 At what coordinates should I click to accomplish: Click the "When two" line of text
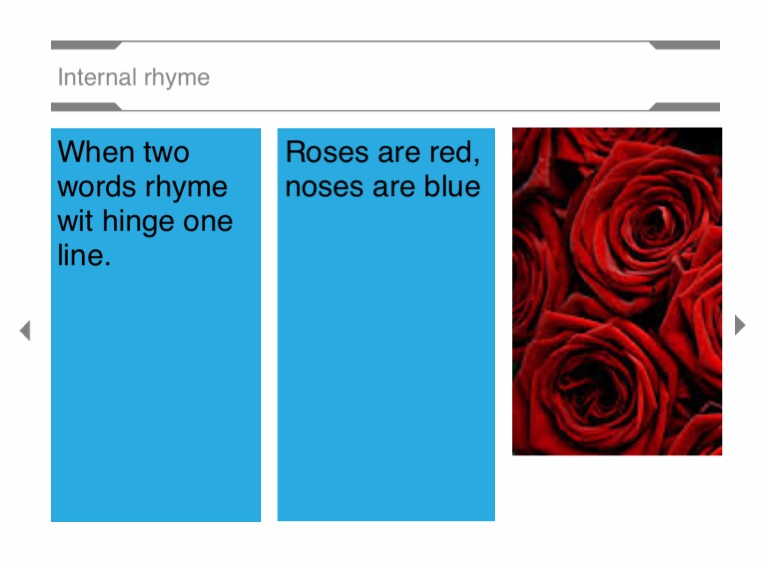coord(123,152)
